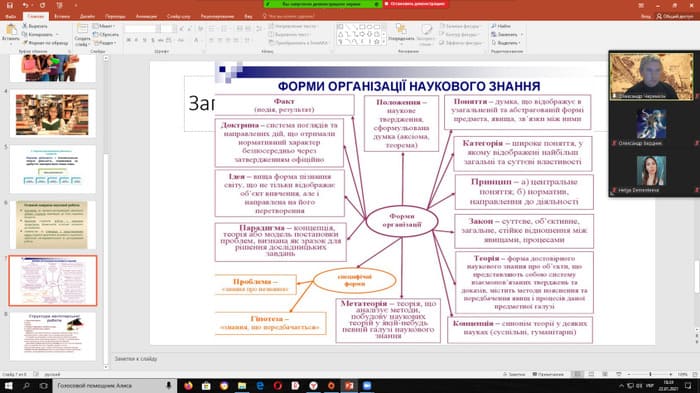Open the Replace (Заменить) dropdown arrow
The image size is (700, 393).
pyautogui.click(x=522, y=34)
